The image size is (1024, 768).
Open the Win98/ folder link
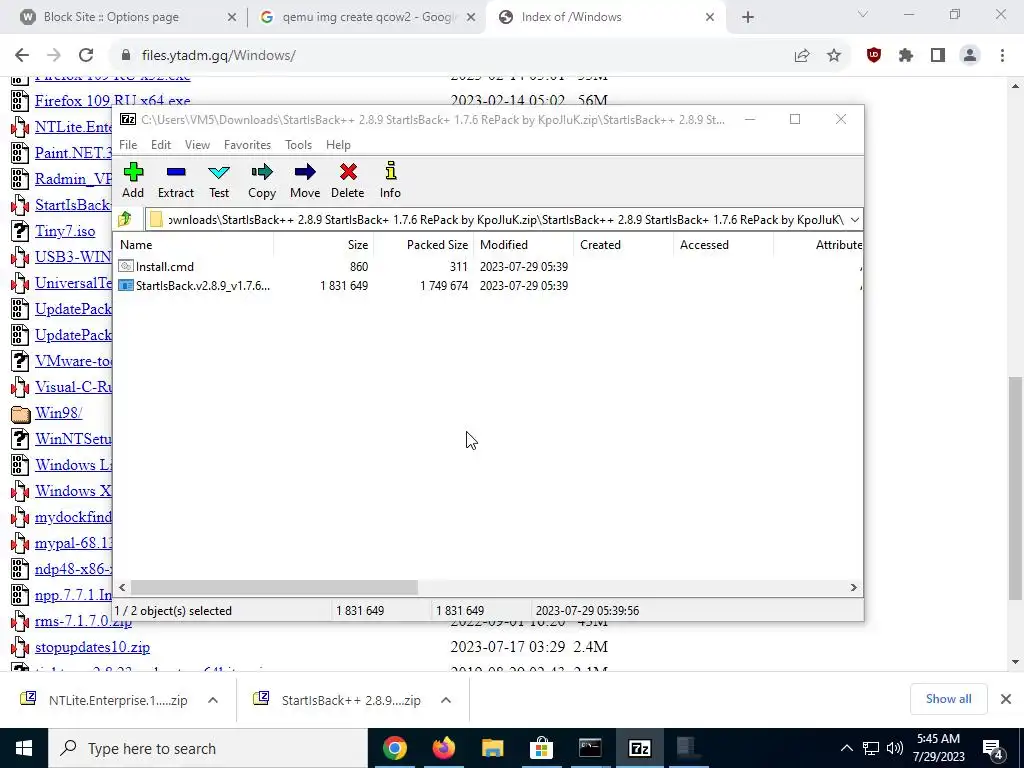tap(58, 413)
